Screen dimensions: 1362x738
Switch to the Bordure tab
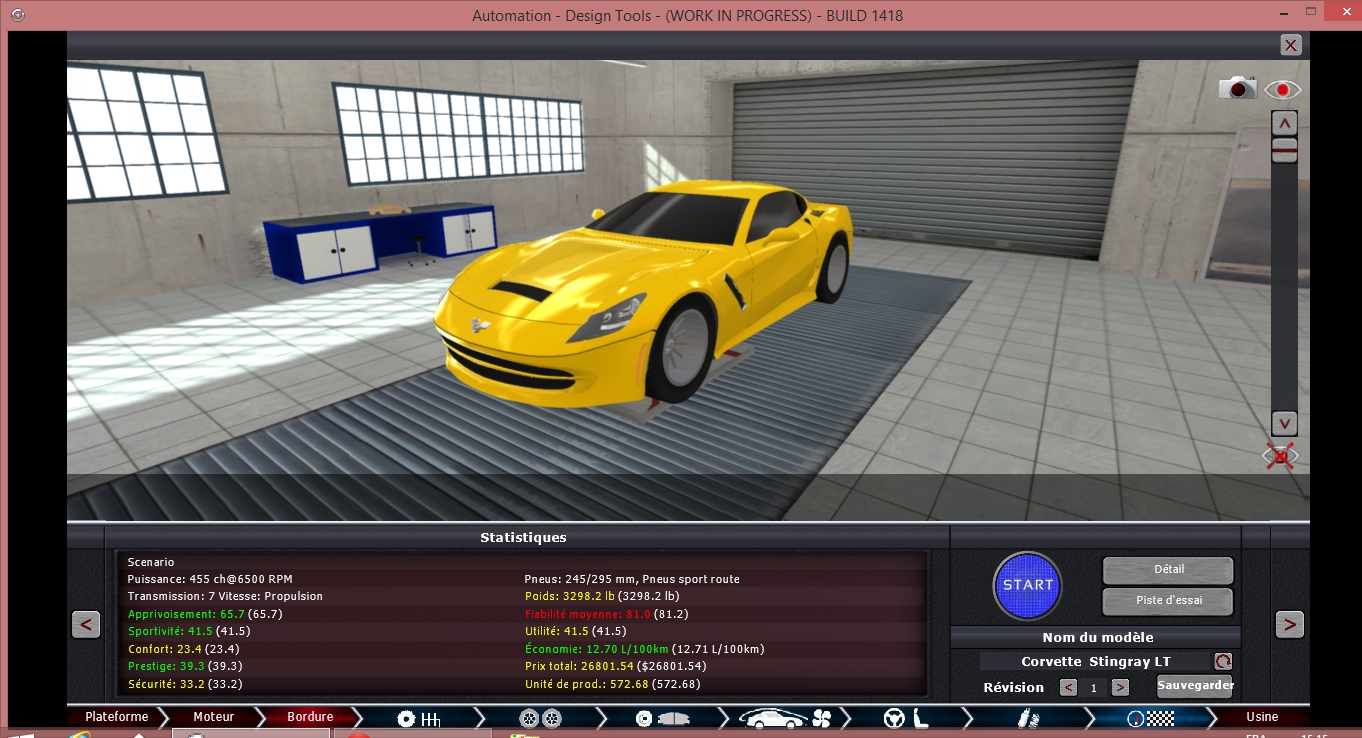(310, 717)
